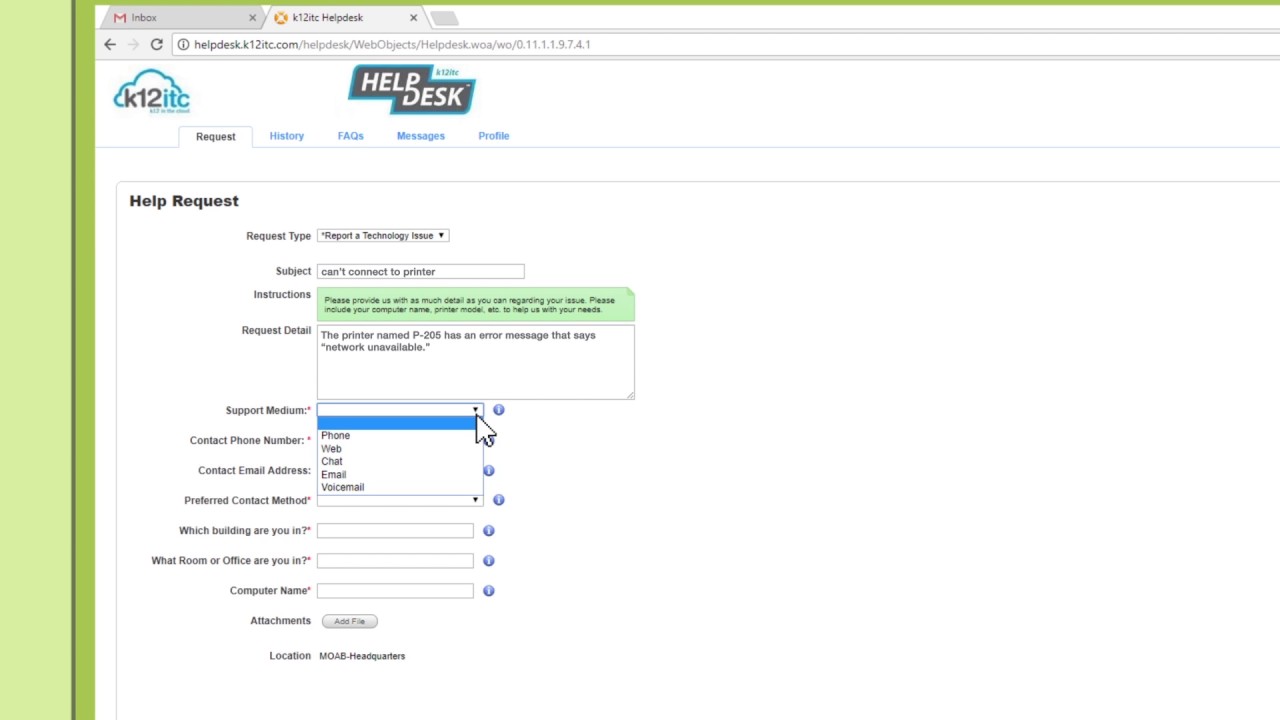Click info icon next to Preferred Contact Method
1280x720 pixels.
click(x=498, y=500)
